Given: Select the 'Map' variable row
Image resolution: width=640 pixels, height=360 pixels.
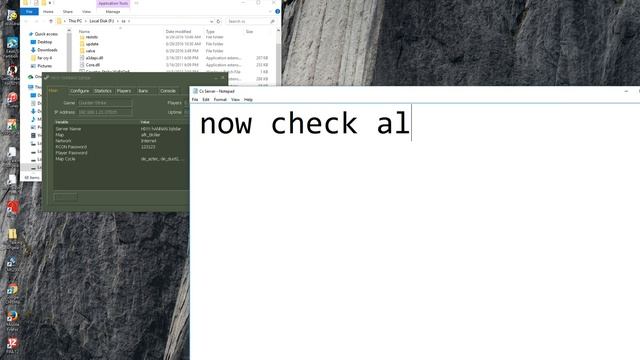Looking at the screenshot, I should (x=121, y=135).
